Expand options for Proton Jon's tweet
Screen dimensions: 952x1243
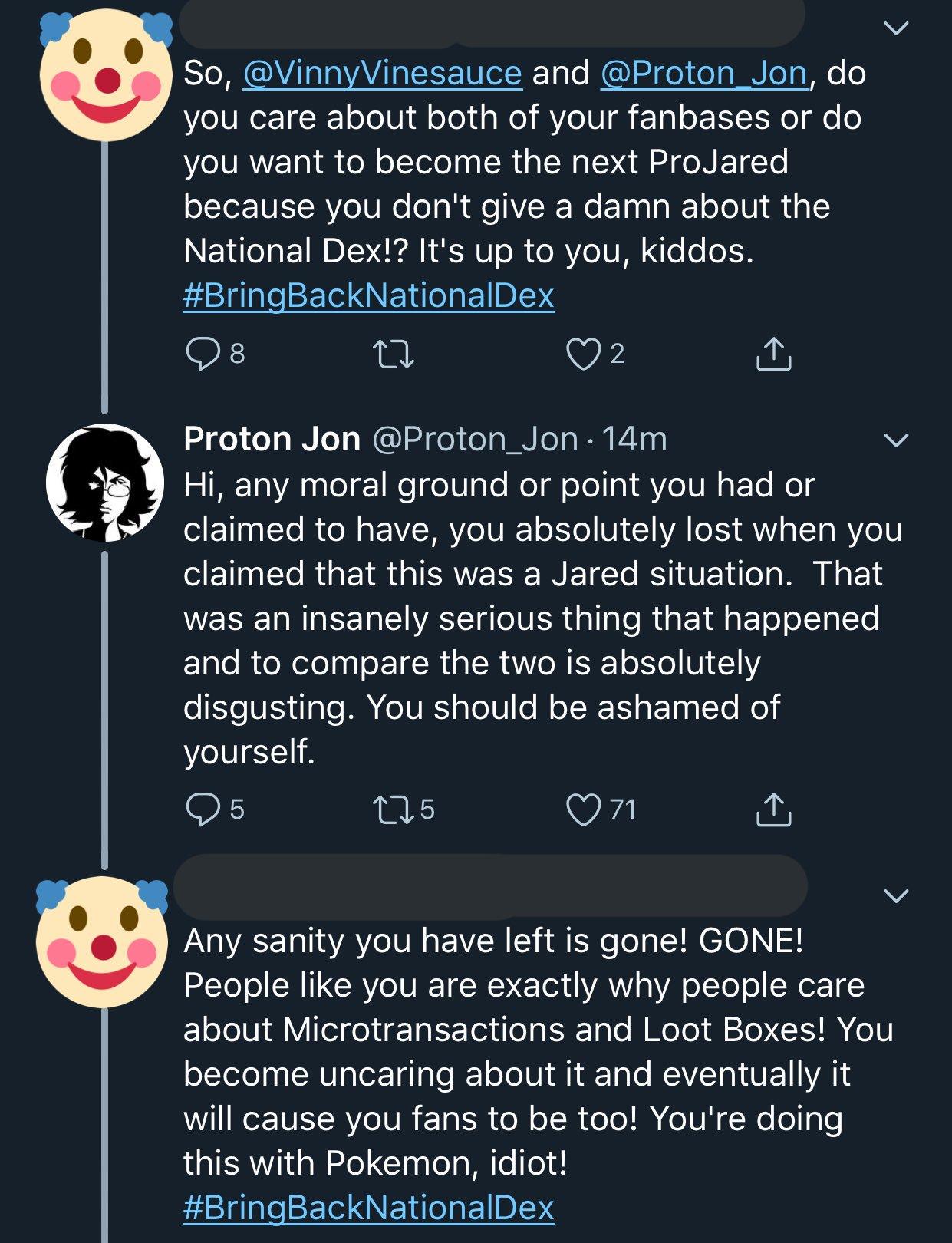click(896, 440)
